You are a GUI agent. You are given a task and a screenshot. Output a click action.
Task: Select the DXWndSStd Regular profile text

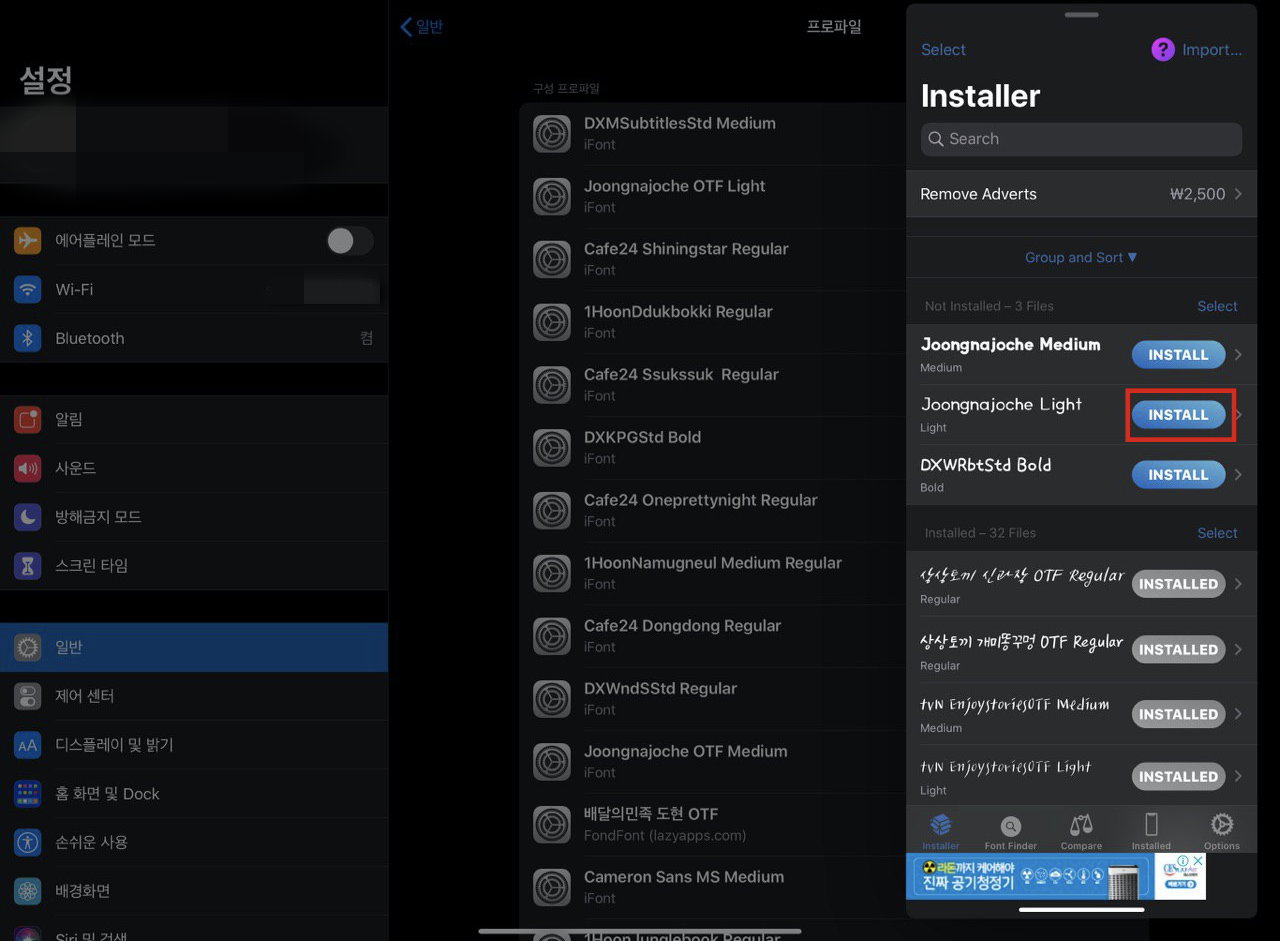click(x=660, y=689)
